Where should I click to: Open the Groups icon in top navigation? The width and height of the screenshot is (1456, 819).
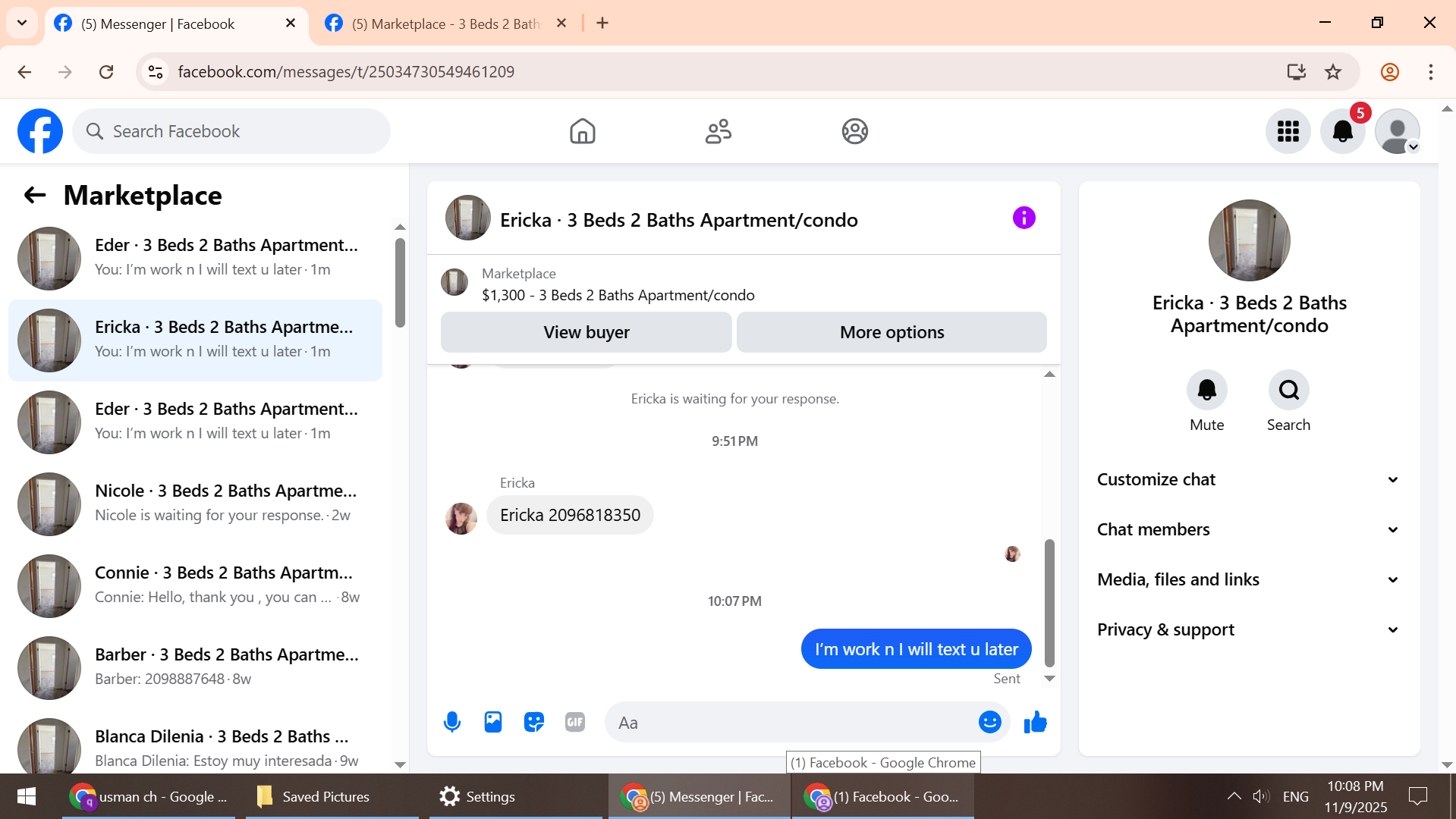click(855, 131)
